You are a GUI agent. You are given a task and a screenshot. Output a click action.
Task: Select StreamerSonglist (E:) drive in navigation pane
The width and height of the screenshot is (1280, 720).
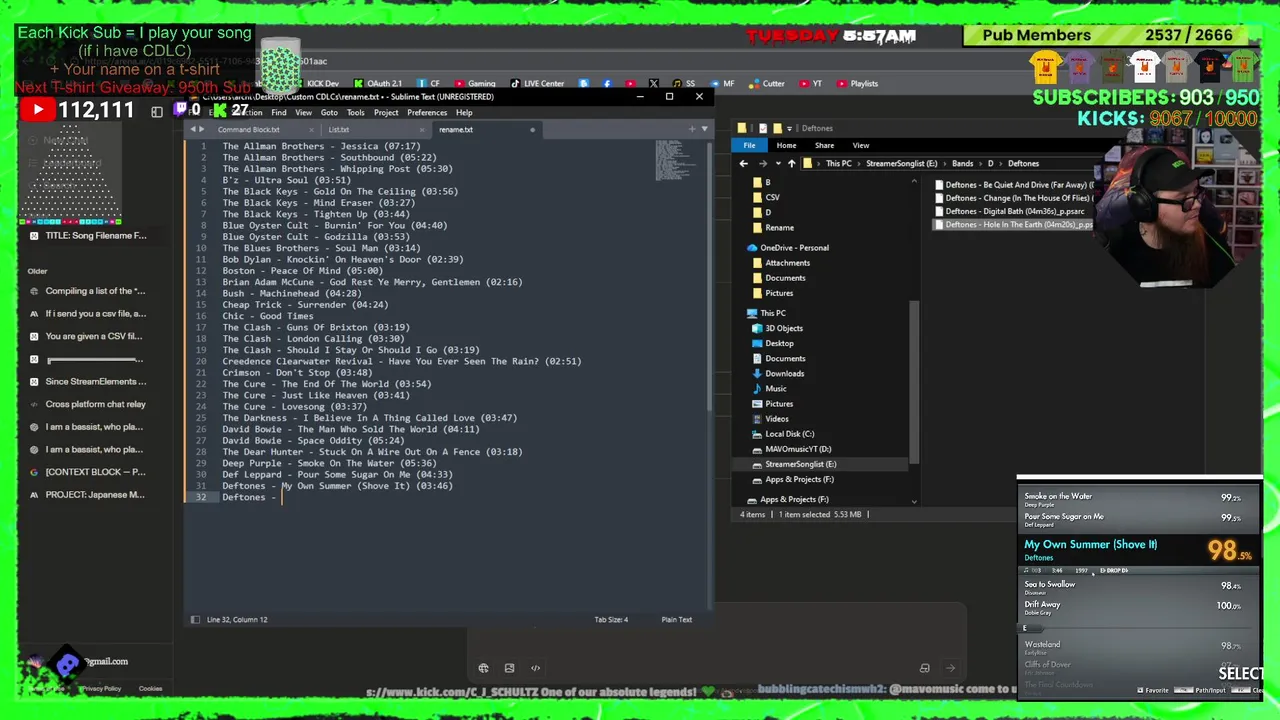coord(800,464)
